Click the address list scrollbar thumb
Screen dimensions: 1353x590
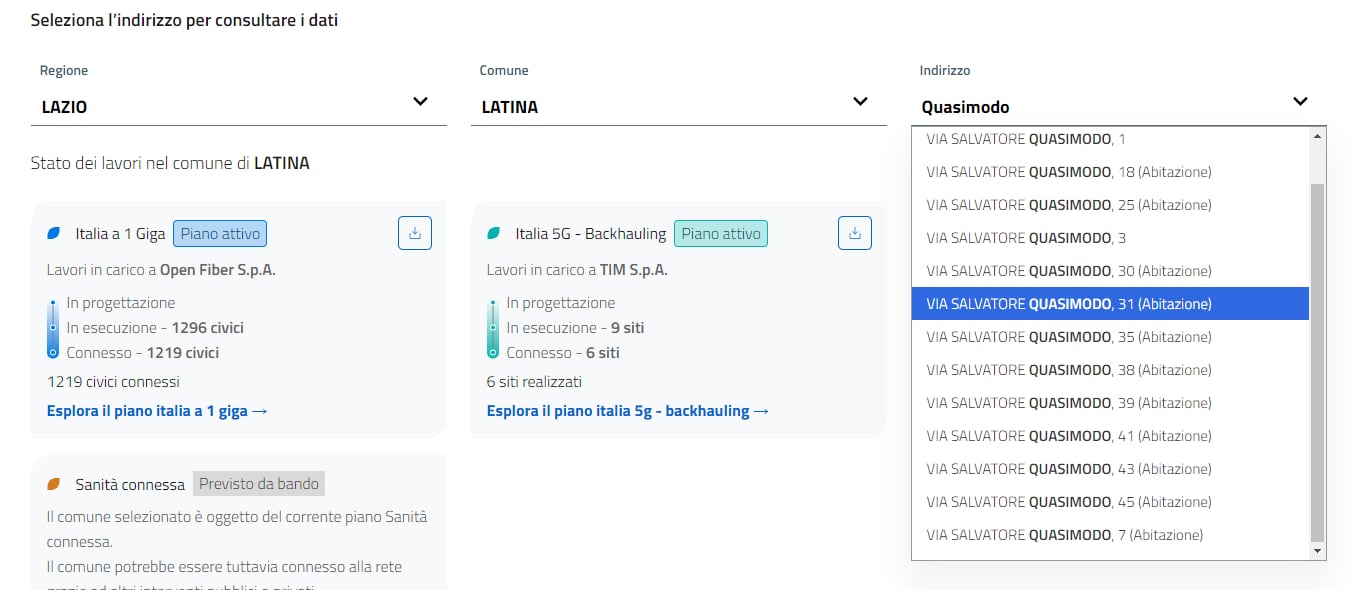(1317, 360)
